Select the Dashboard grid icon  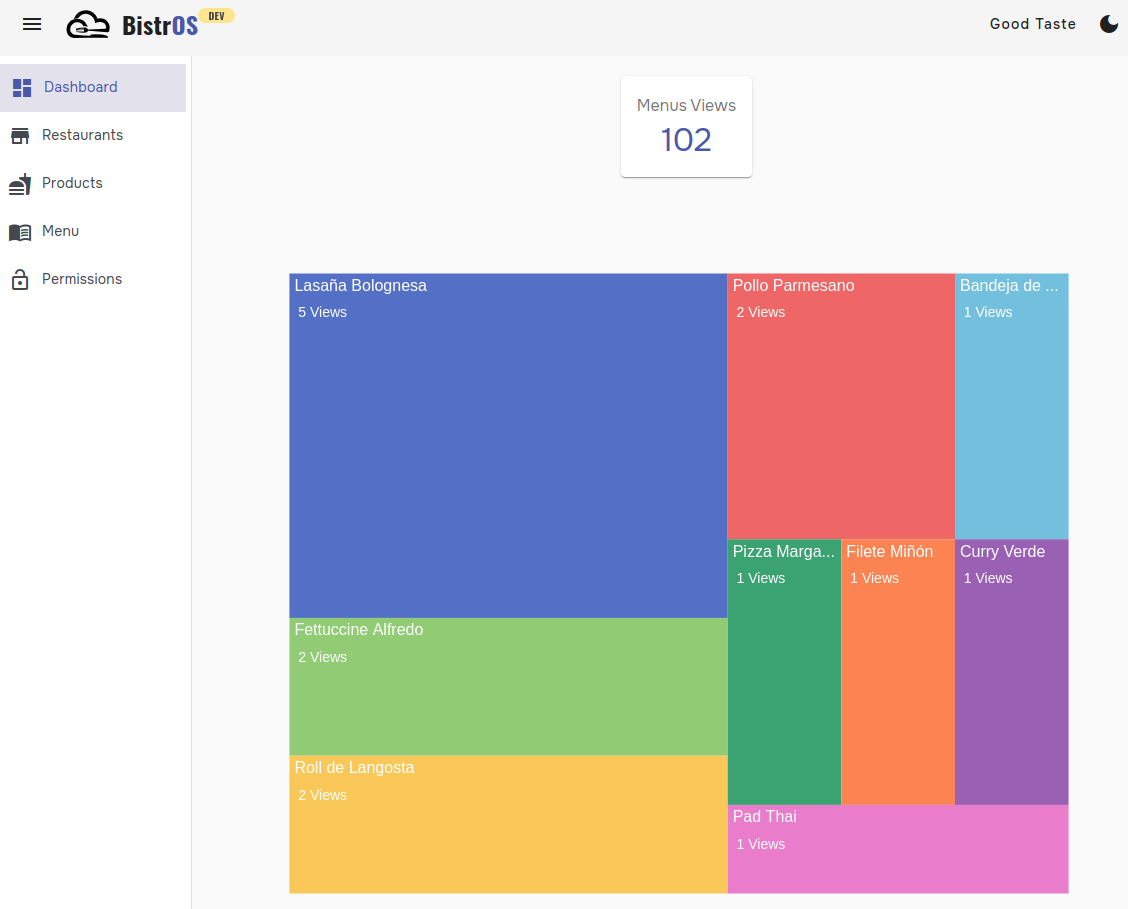[x=21, y=87]
